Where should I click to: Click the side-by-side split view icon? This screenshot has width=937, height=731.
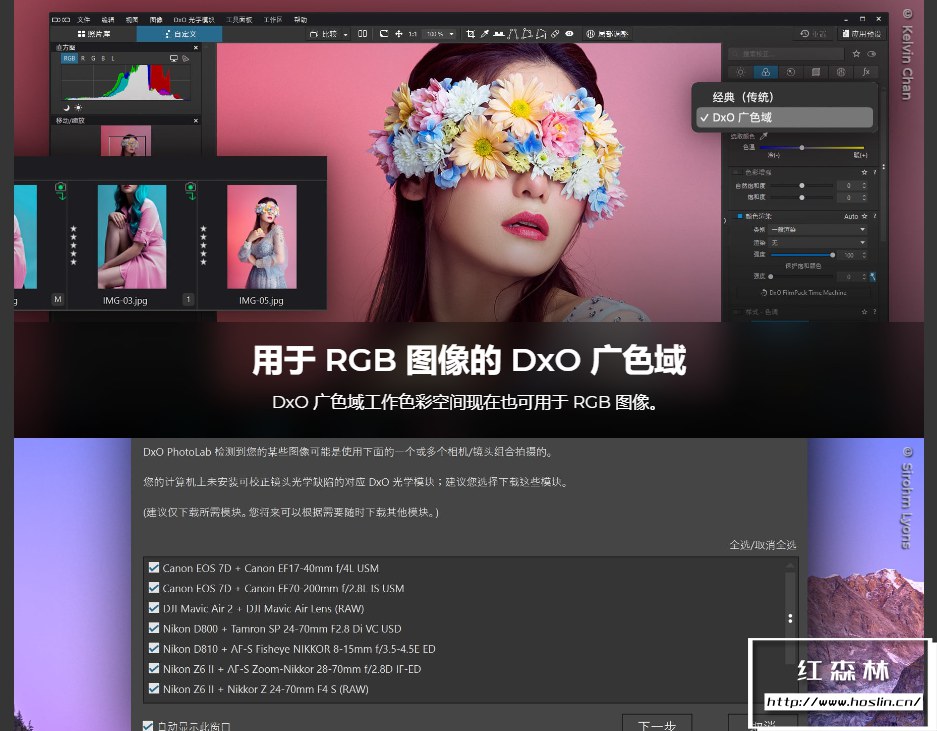[x=363, y=34]
